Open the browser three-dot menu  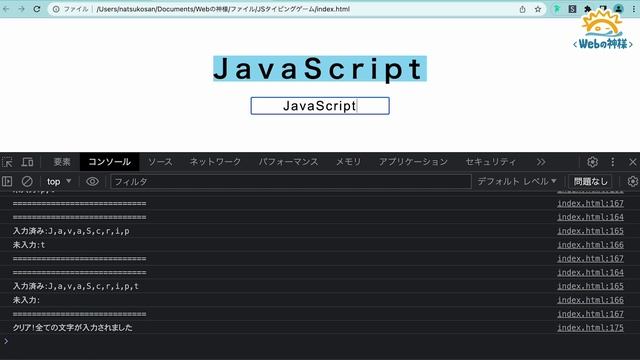[x=634, y=9]
